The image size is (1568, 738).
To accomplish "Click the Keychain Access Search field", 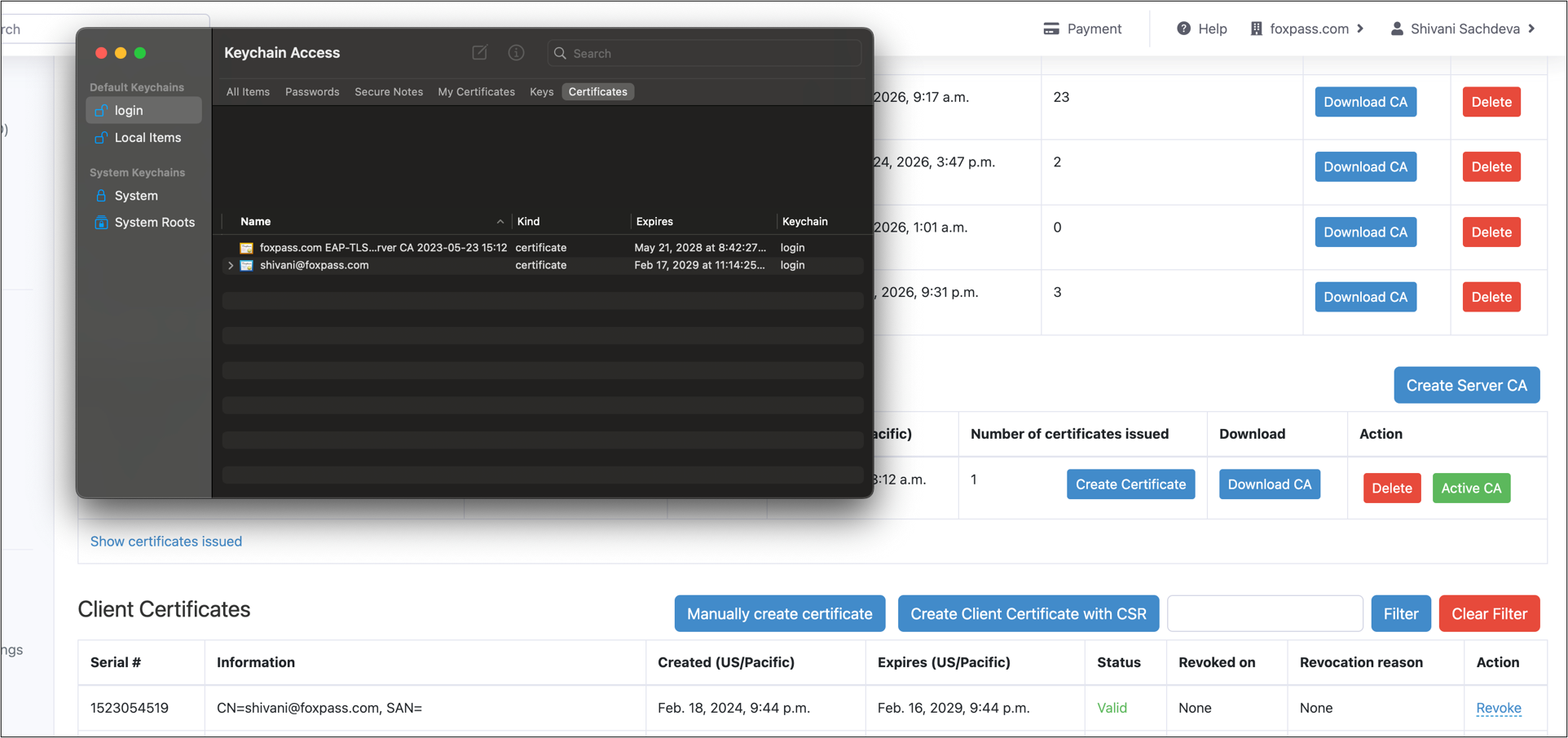I will click(x=704, y=53).
